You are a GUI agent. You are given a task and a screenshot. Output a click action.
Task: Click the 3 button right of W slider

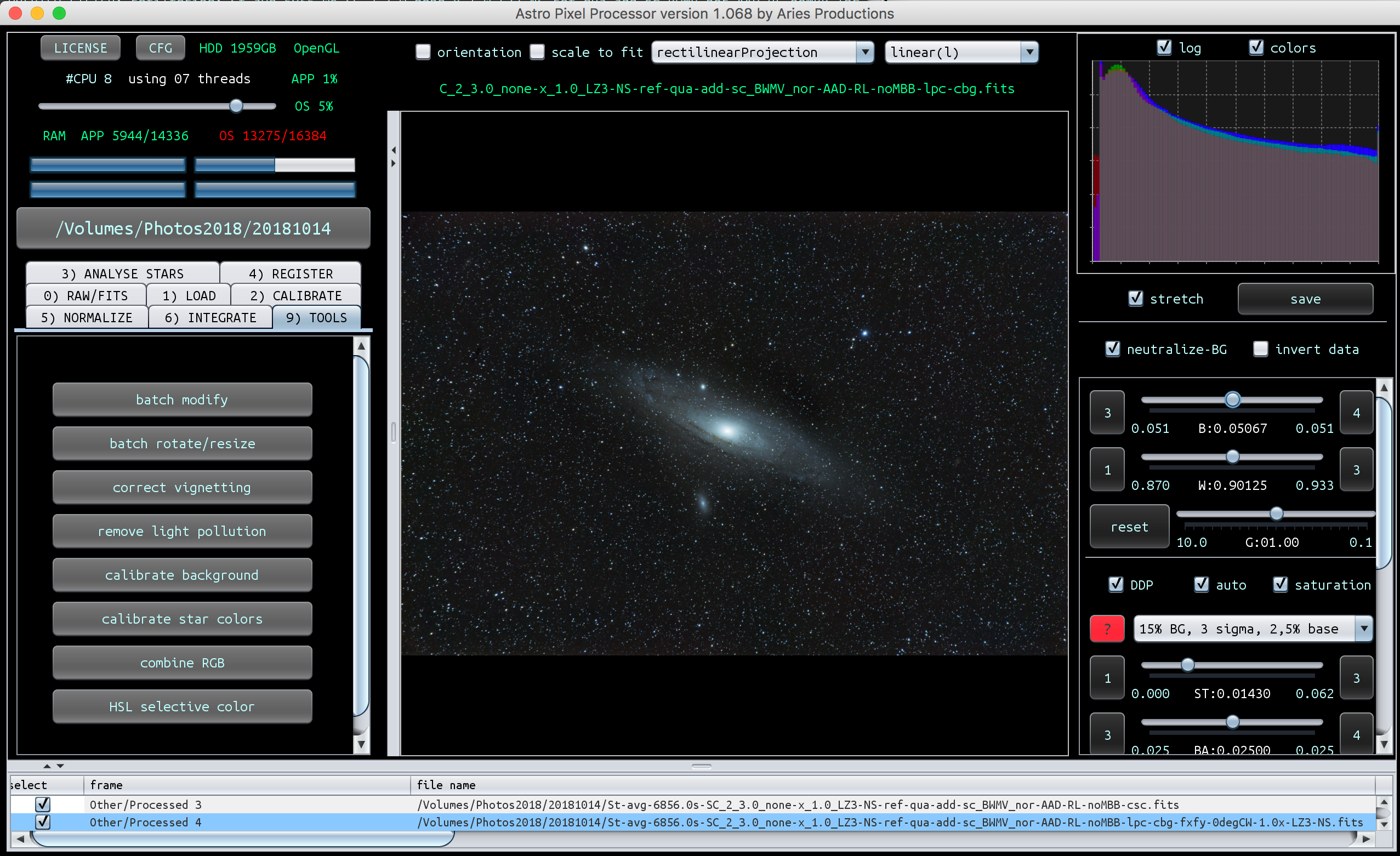(1356, 470)
